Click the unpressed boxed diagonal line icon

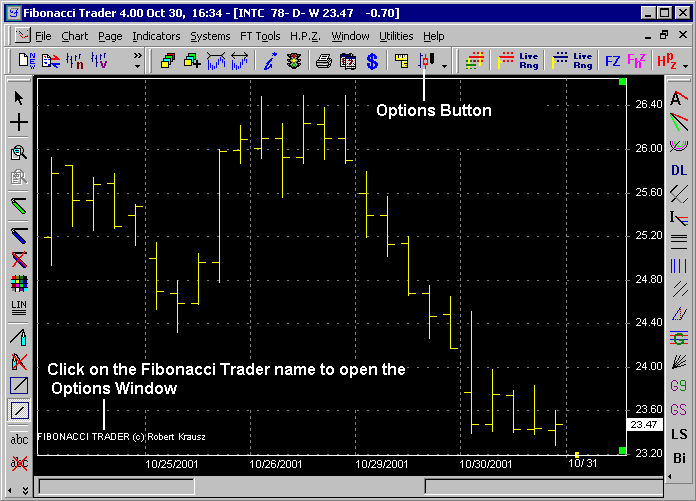coord(19,386)
